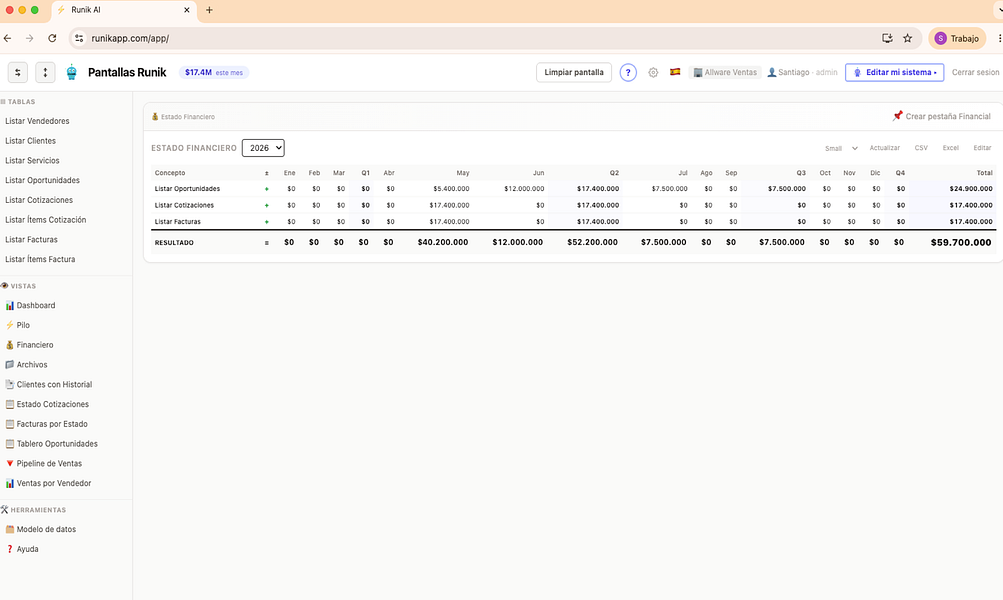Click the Runik robot logo icon

coord(72,72)
